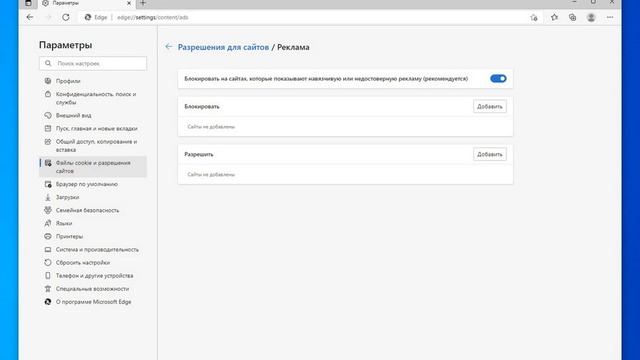Open the Сбросить настройки label
The width and height of the screenshot is (640, 360).
tap(83, 262)
